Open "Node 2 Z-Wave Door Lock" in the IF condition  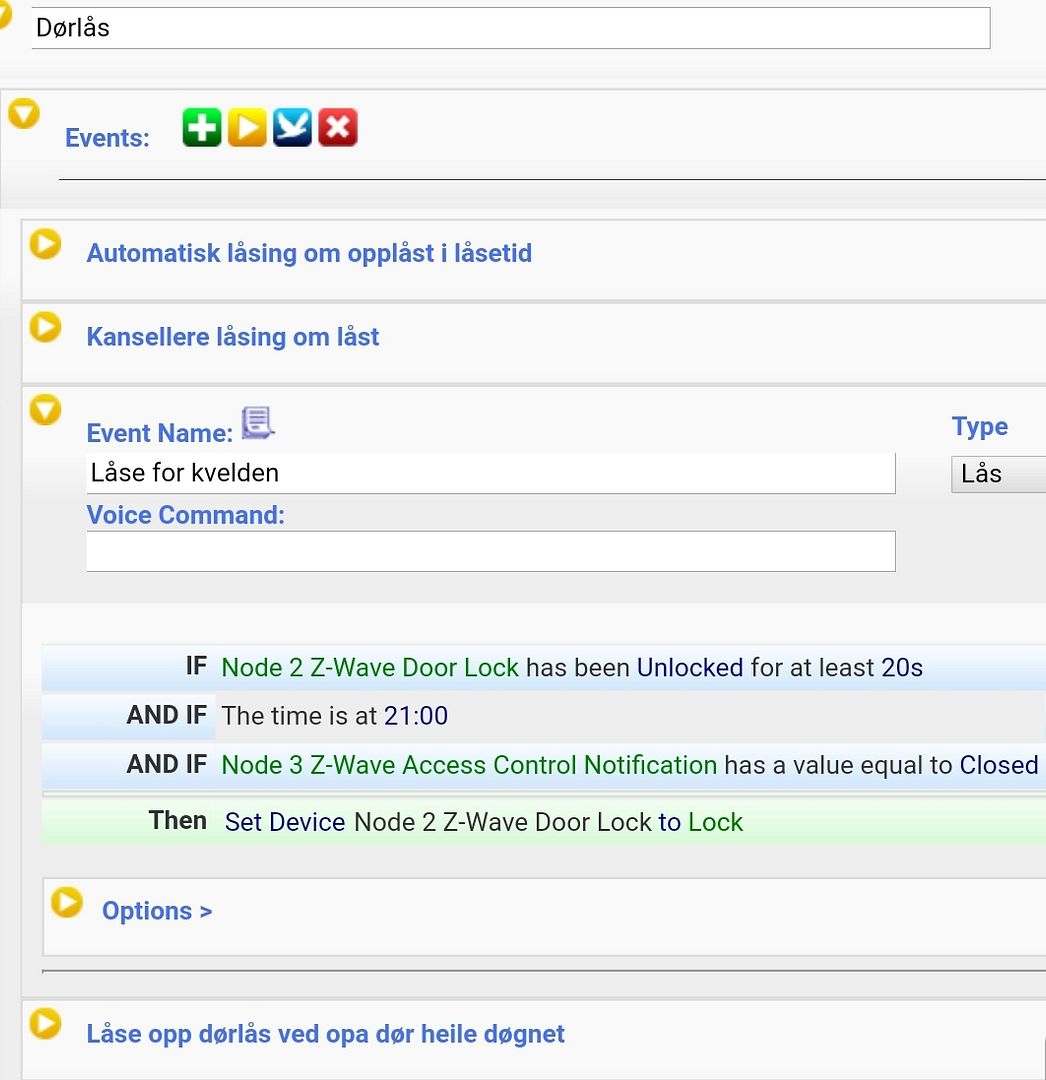369,666
